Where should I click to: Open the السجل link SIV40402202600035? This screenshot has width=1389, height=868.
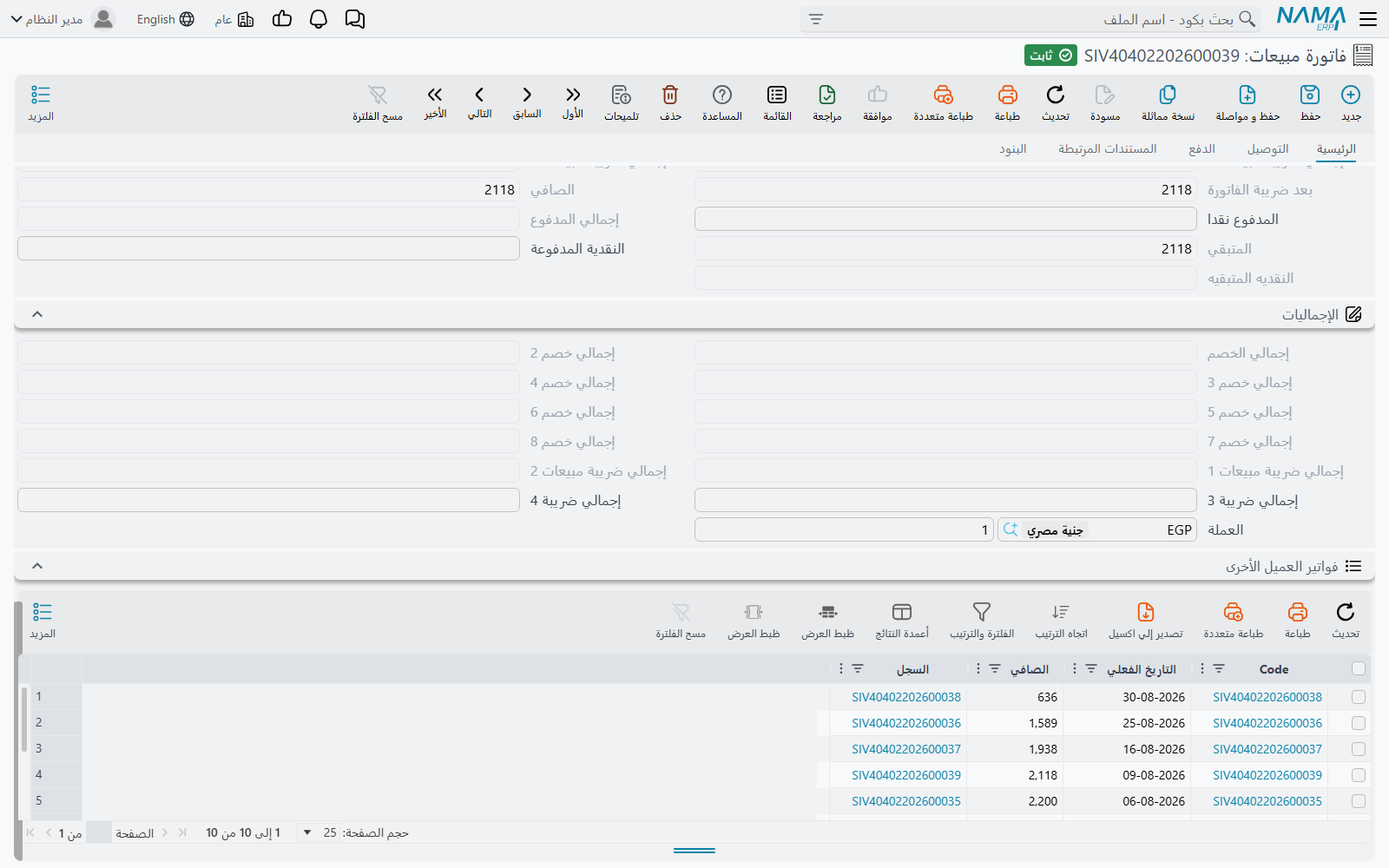pyautogui.click(x=906, y=801)
